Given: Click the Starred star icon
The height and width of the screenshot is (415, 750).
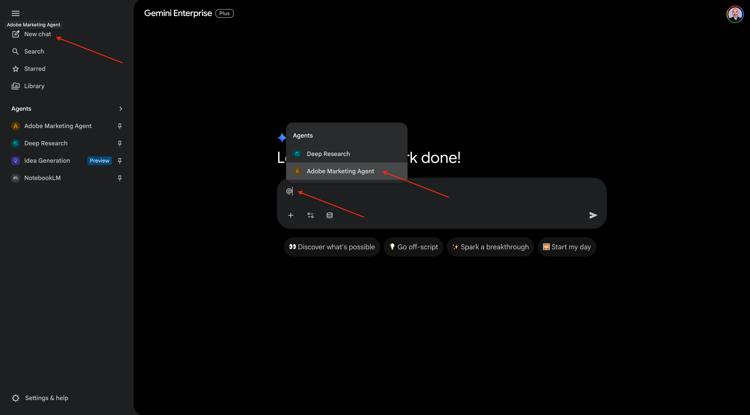Looking at the screenshot, I should (15, 69).
